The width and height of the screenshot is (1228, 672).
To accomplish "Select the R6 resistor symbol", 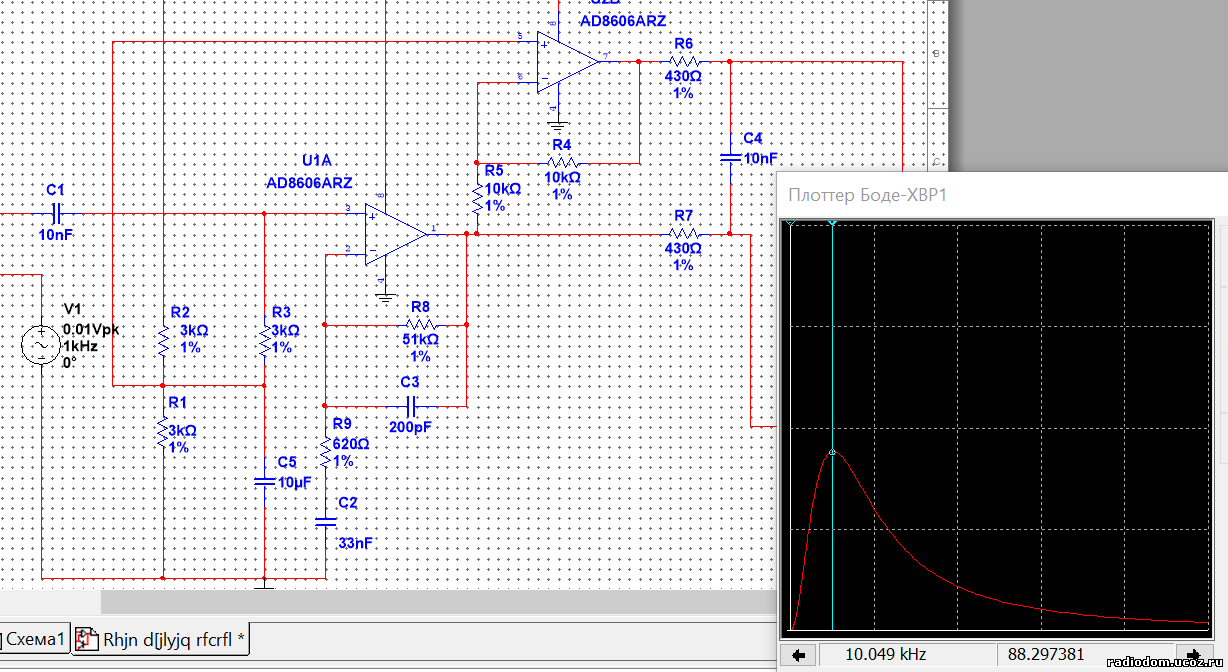I will (683, 61).
